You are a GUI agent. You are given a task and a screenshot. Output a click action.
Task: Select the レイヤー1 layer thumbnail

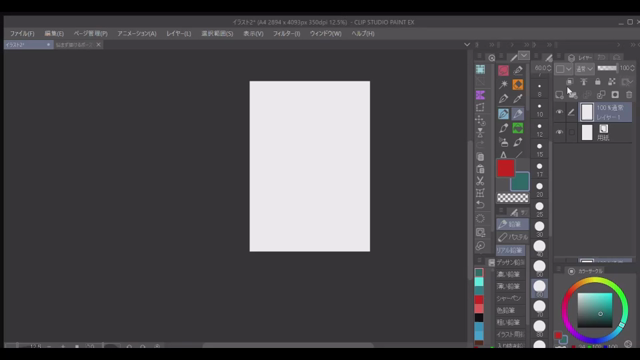click(587, 112)
